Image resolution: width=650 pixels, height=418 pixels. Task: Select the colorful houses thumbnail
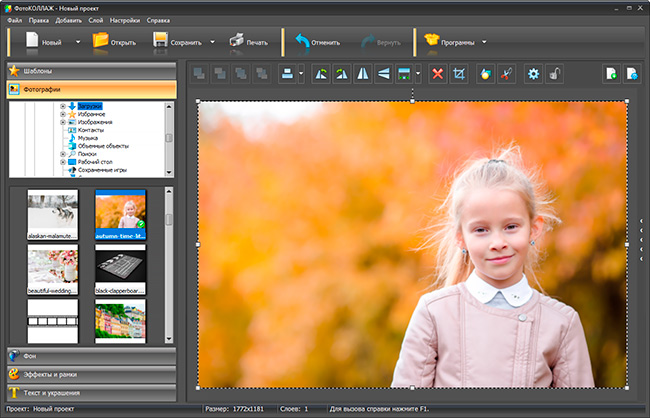coord(120,321)
